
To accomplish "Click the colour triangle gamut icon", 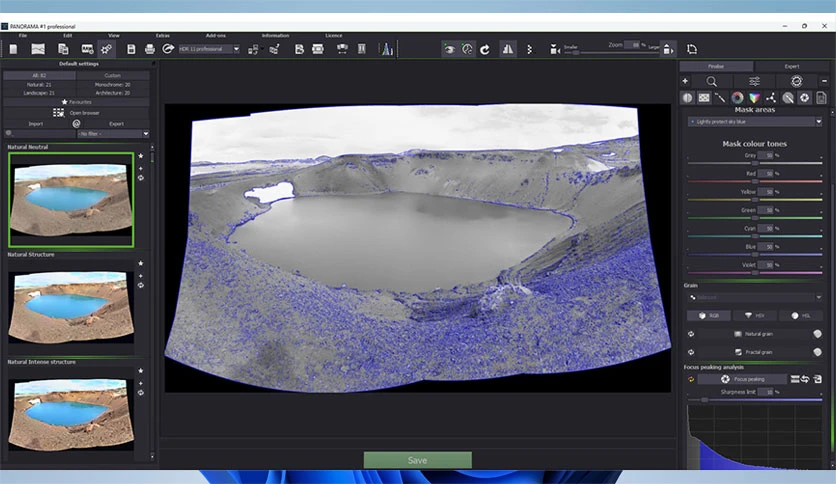I will 754,98.
